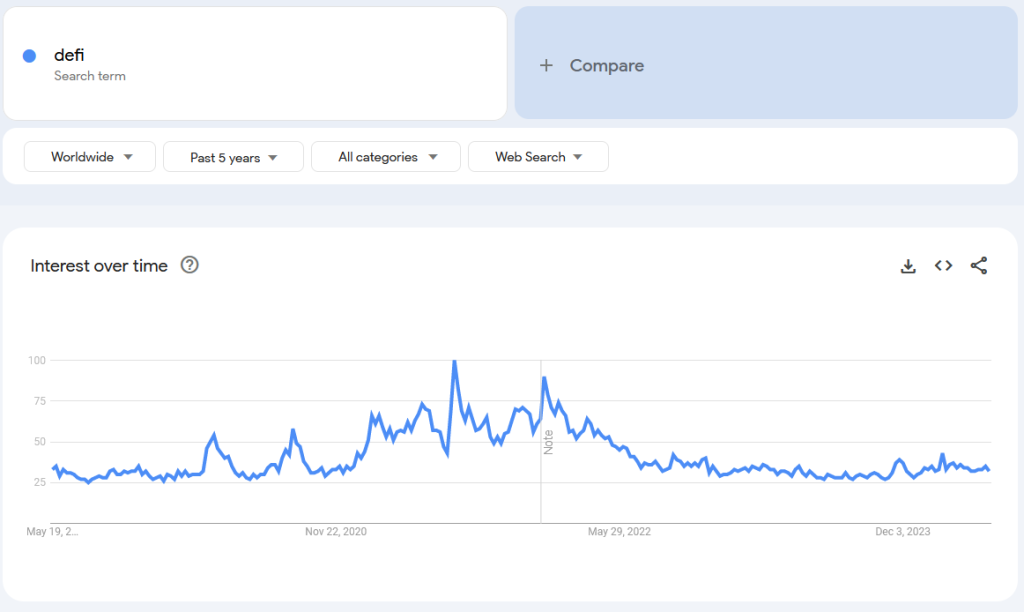Open the Interest over time help icon
Viewport: 1024px width, 612px height.
[189, 265]
